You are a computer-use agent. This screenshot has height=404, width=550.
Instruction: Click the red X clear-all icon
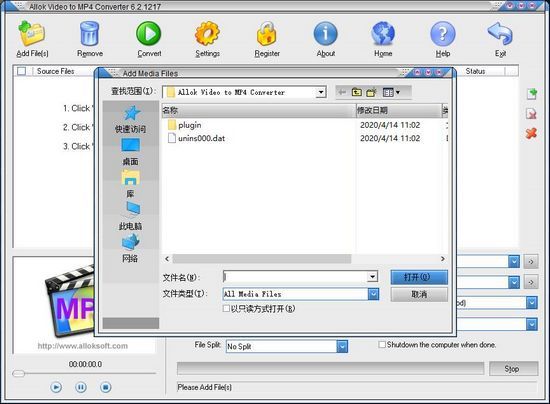[x=531, y=133]
